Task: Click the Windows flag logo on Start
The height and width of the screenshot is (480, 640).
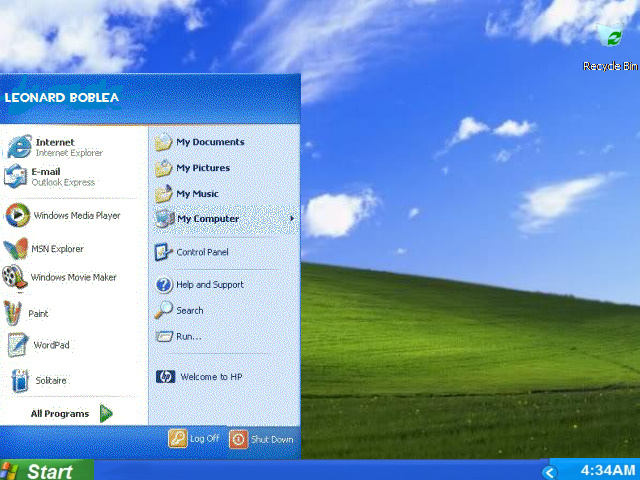Action: (9, 471)
